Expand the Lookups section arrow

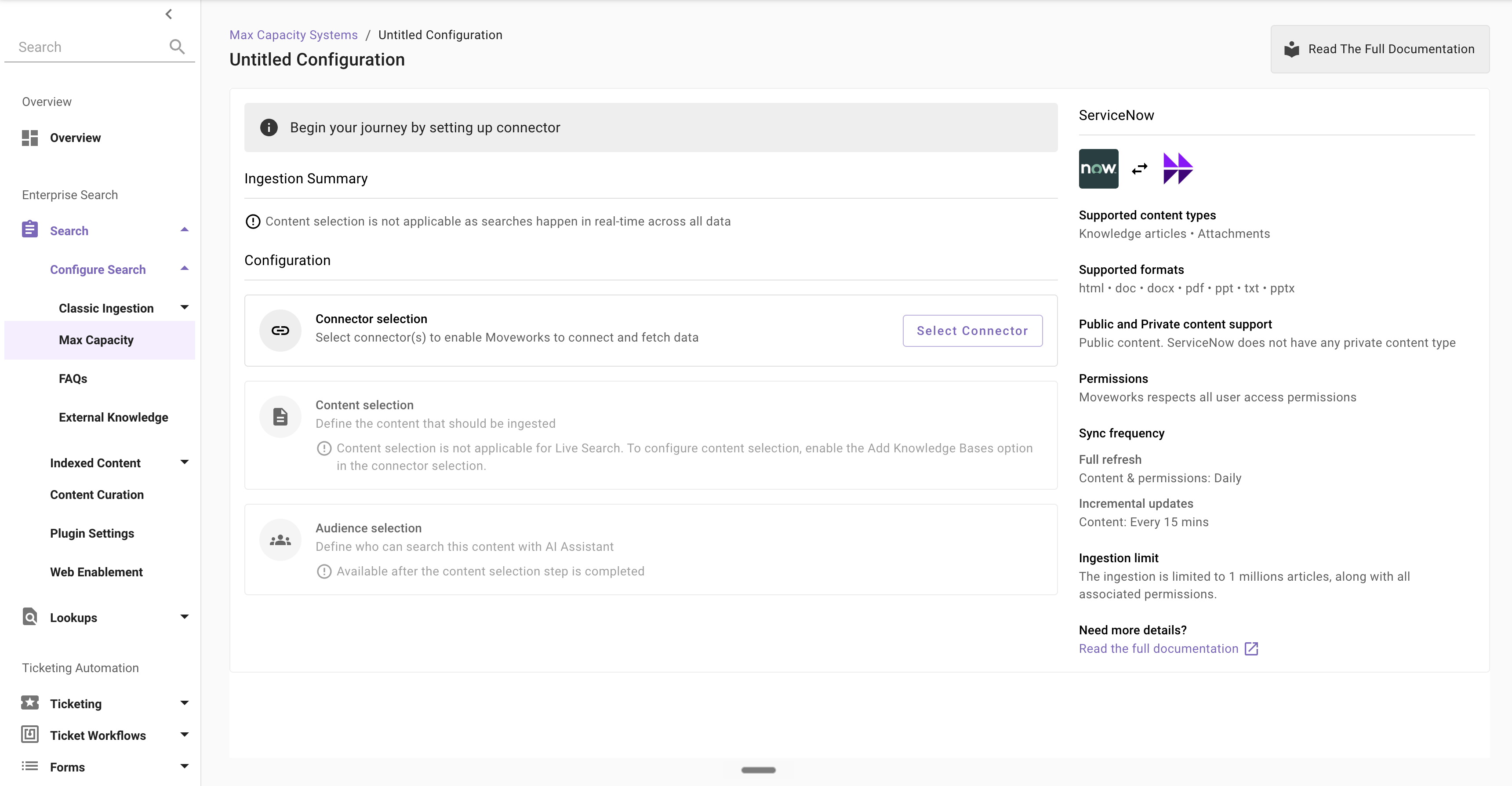coord(184,617)
